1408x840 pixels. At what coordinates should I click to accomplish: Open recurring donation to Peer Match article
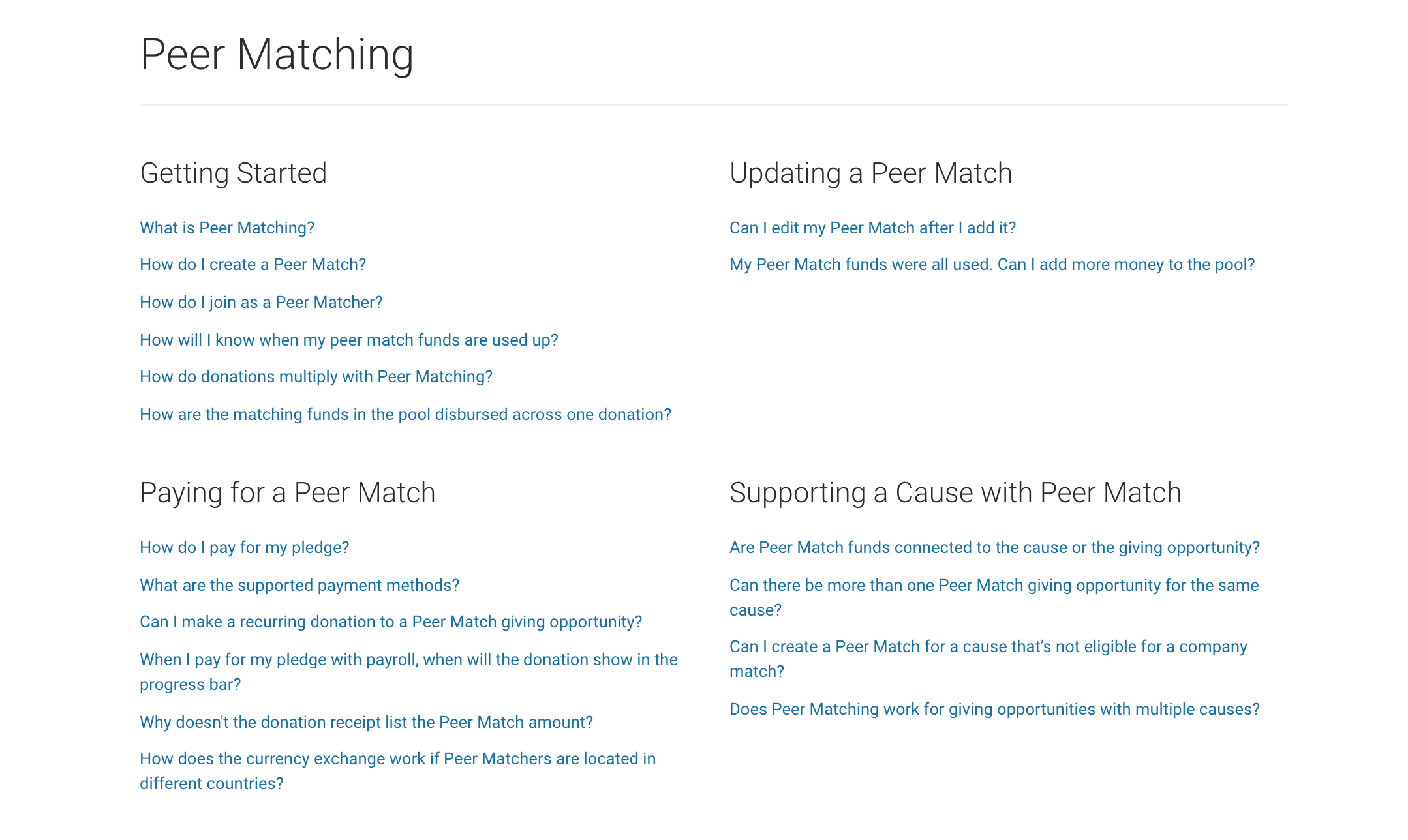[x=391, y=622]
